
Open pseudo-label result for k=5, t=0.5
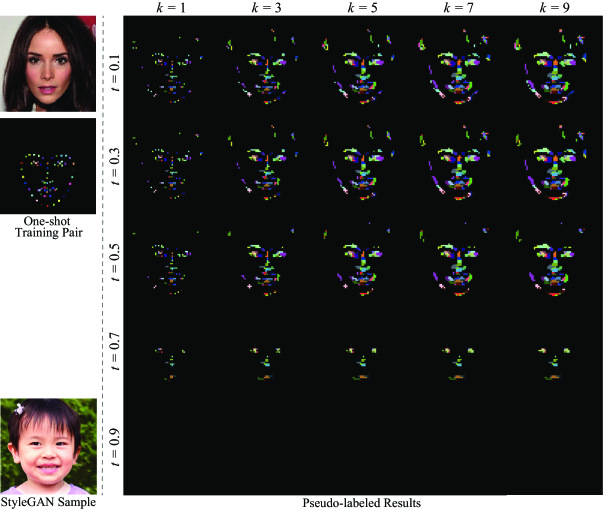point(363,255)
